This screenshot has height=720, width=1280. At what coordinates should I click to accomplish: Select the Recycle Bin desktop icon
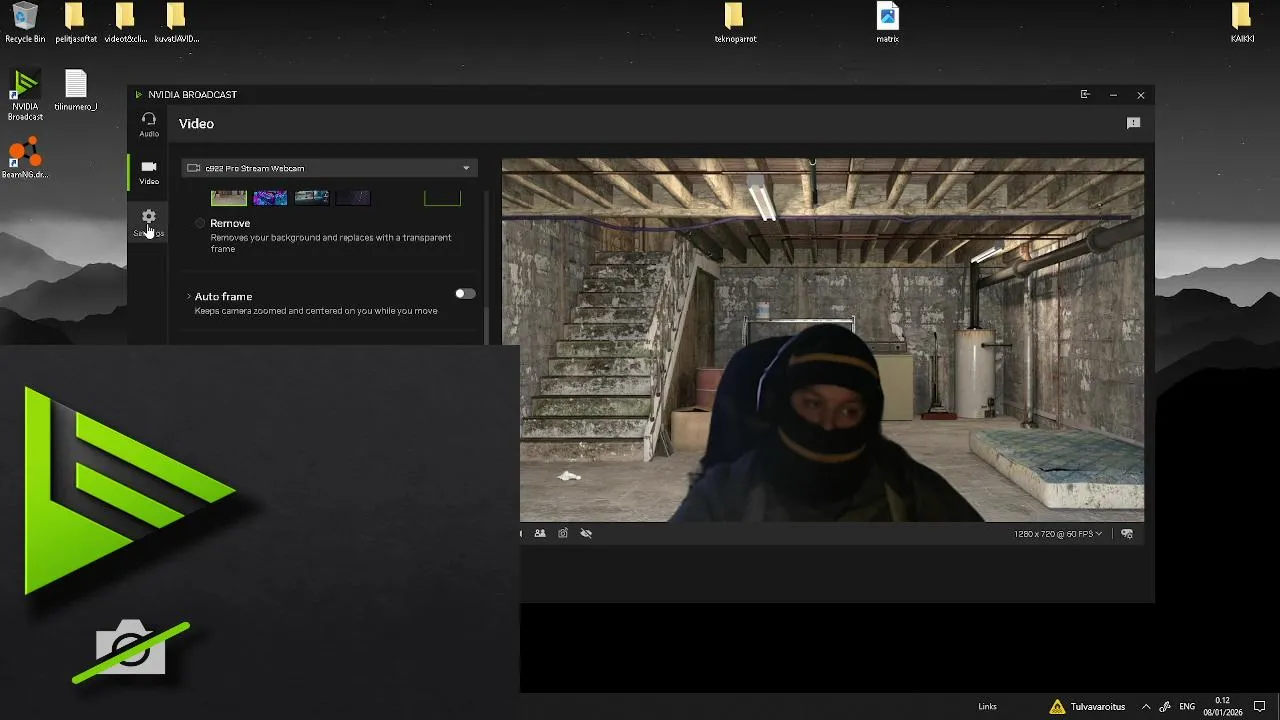25,23
